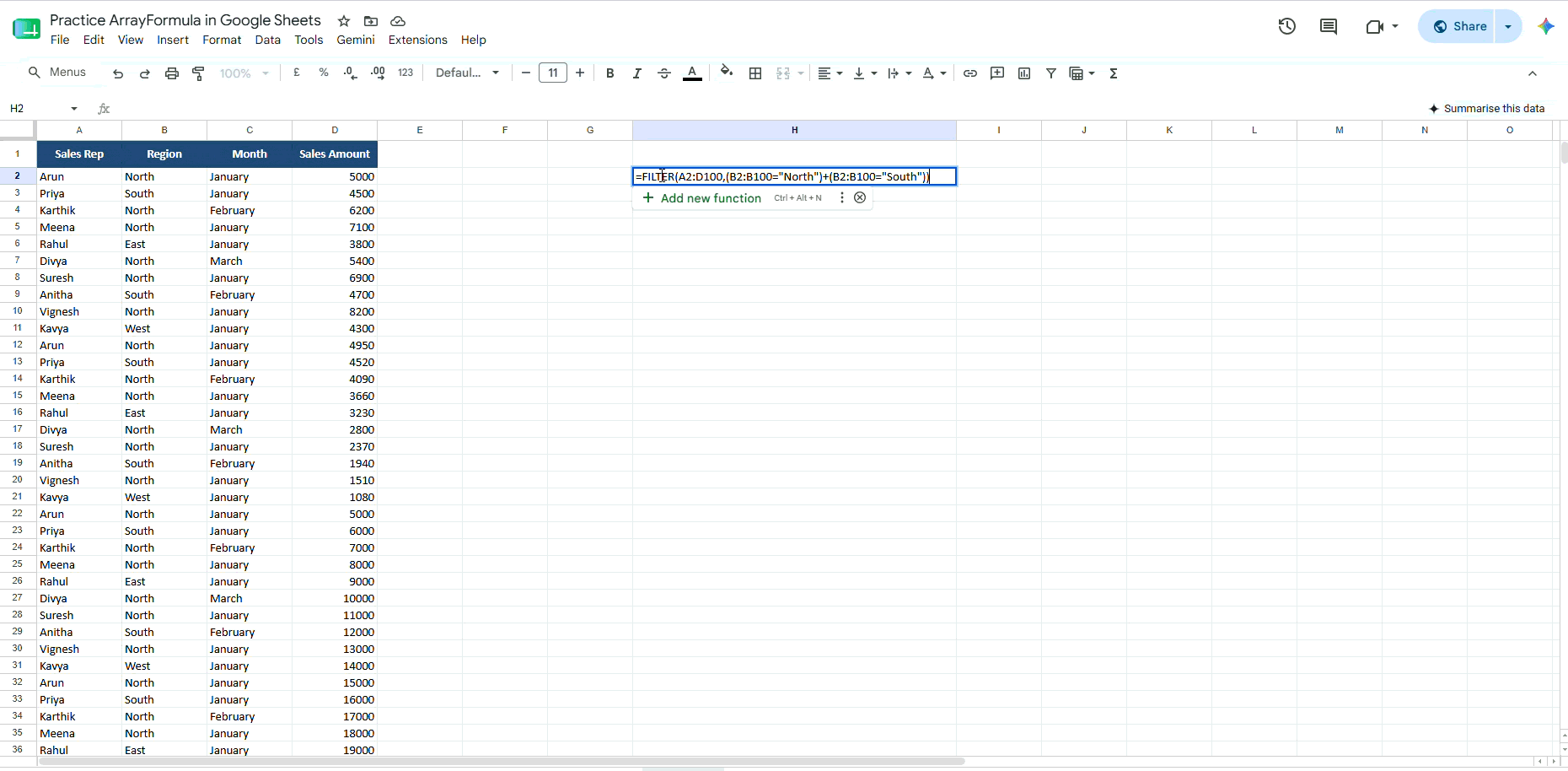Open the Default font dropdown
1568x771 pixels.
pos(467,73)
